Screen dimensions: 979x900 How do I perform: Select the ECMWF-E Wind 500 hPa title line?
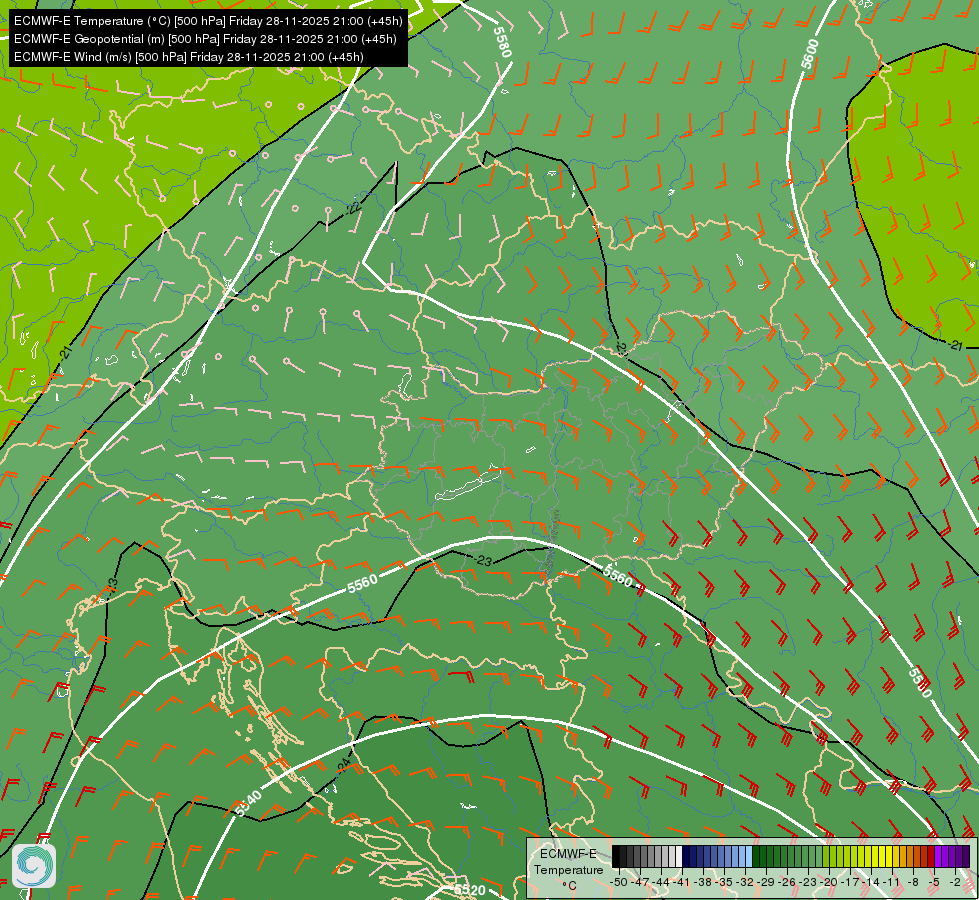pos(189,57)
